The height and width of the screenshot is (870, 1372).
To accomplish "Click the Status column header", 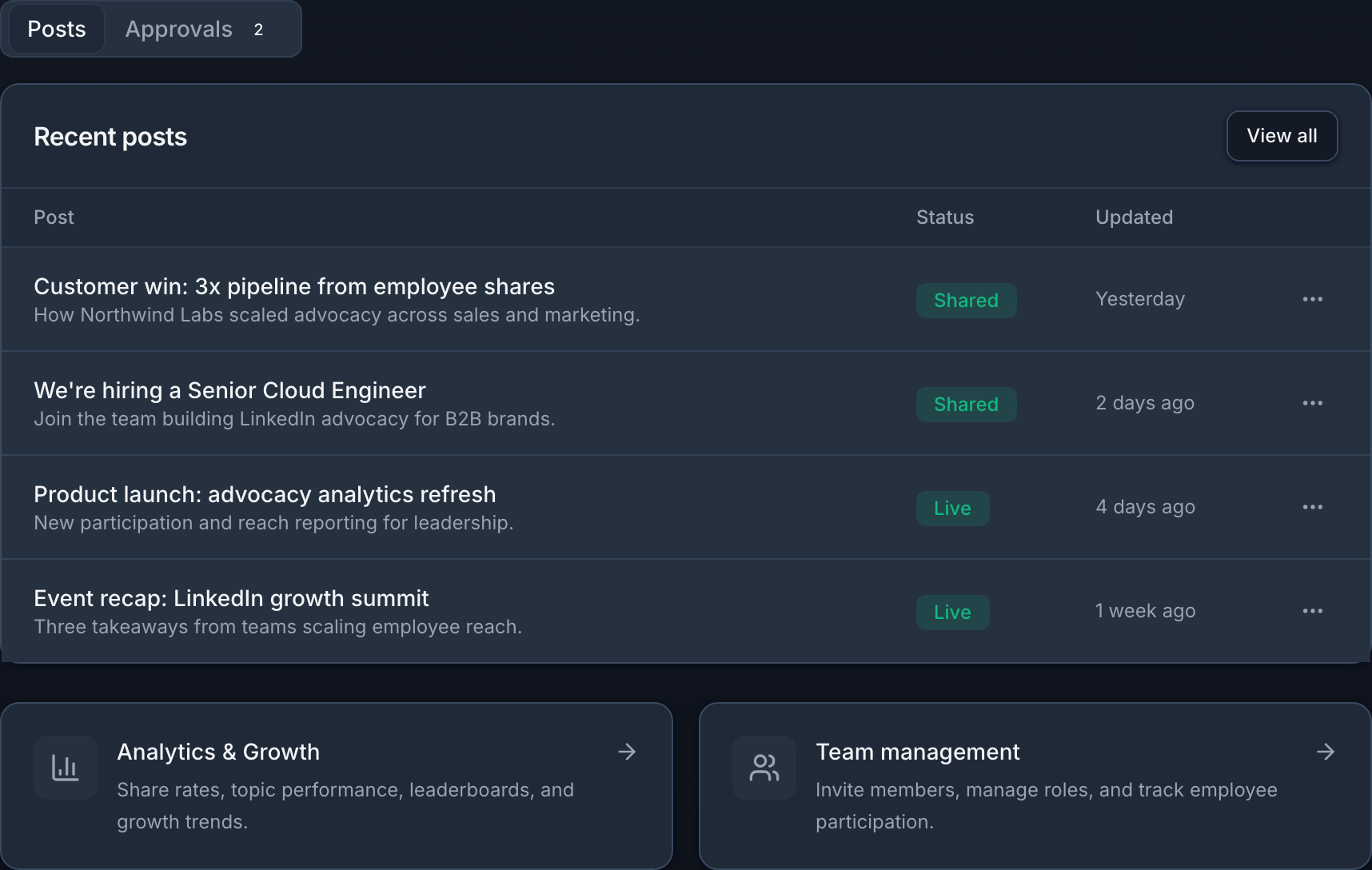I will coord(945,217).
